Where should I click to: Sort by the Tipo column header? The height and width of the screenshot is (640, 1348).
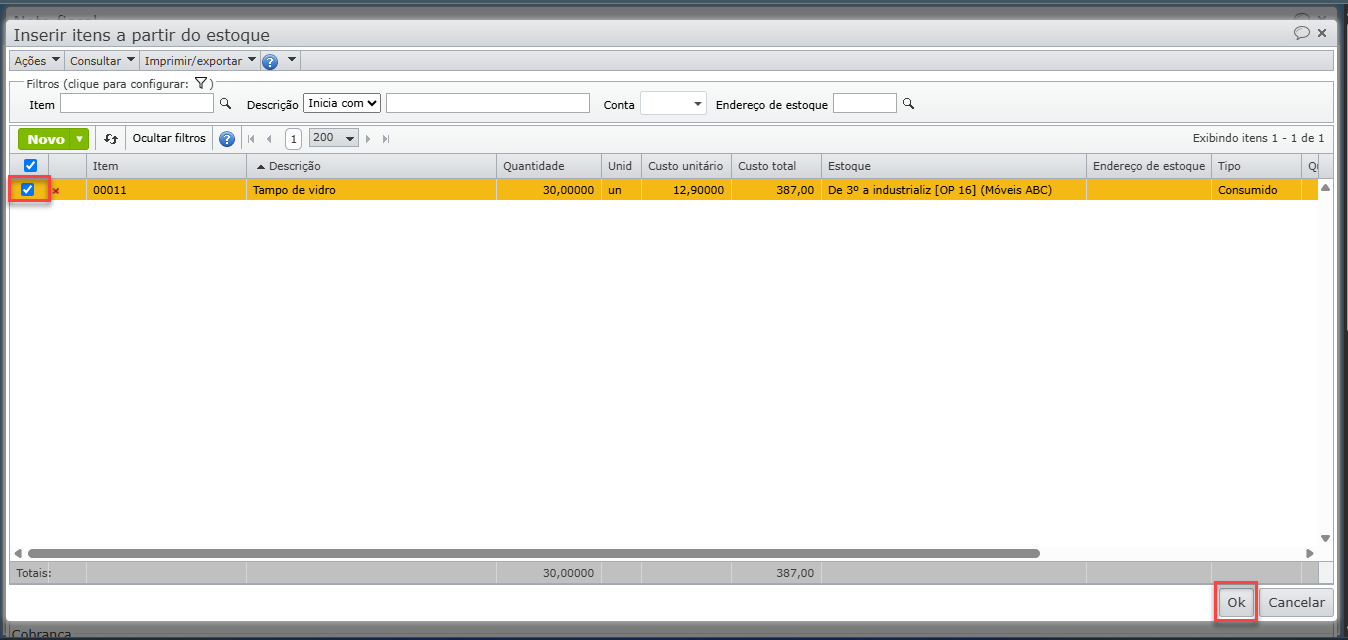pyautogui.click(x=1256, y=166)
